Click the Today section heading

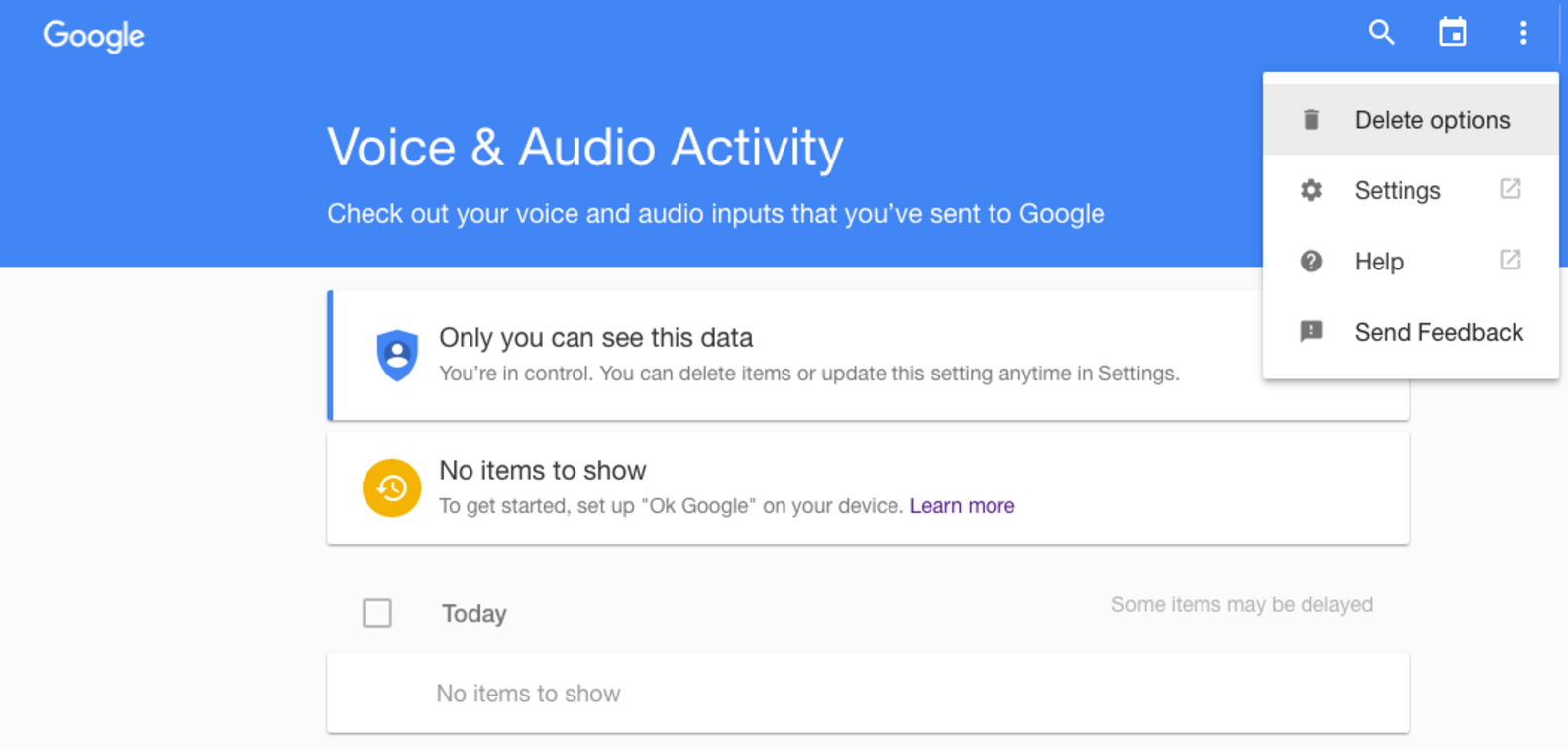pyautogui.click(x=474, y=614)
